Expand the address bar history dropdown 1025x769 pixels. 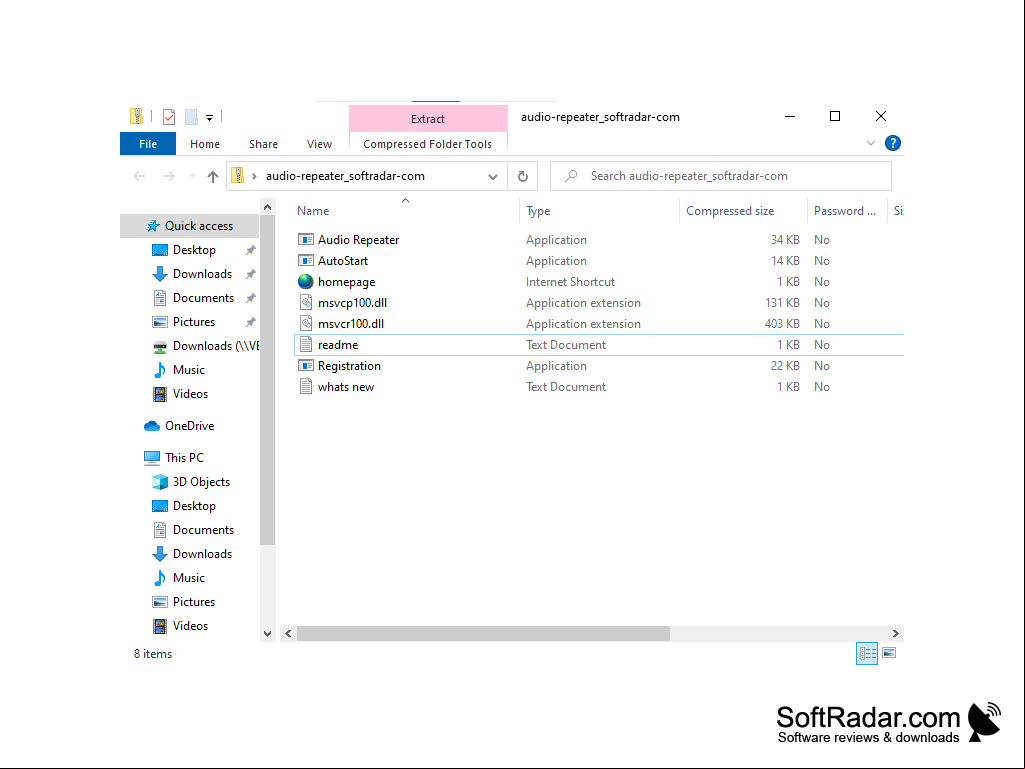click(493, 177)
